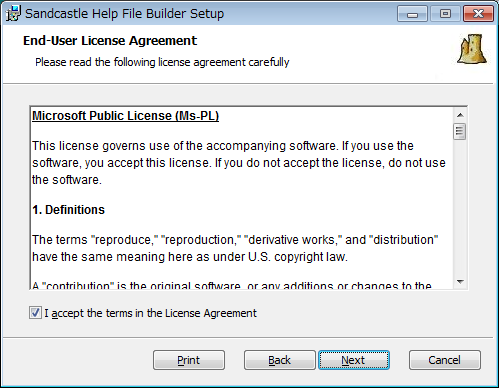
Task: Click the End-User License Agreement header text
Action: (x=110, y=41)
